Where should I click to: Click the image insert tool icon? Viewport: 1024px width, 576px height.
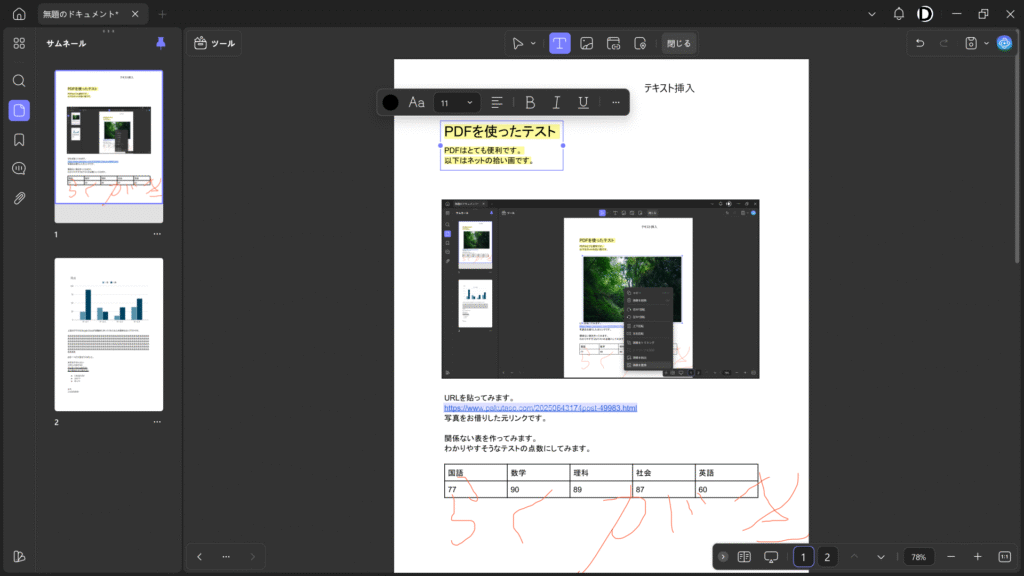pyautogui.click(x=587, y=43)
